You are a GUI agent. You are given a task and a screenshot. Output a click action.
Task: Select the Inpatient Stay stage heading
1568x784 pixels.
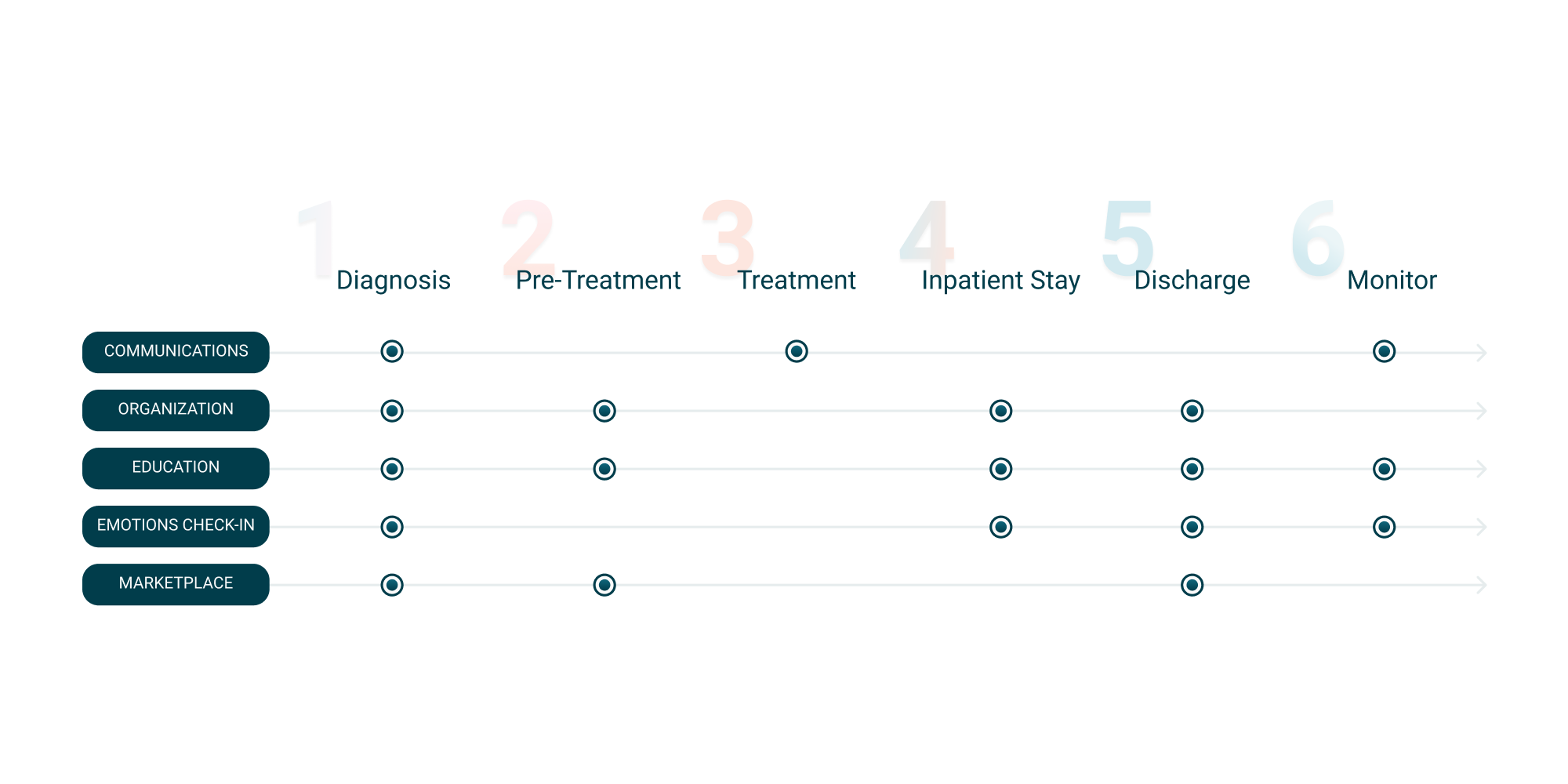[x=1000, y=280]
